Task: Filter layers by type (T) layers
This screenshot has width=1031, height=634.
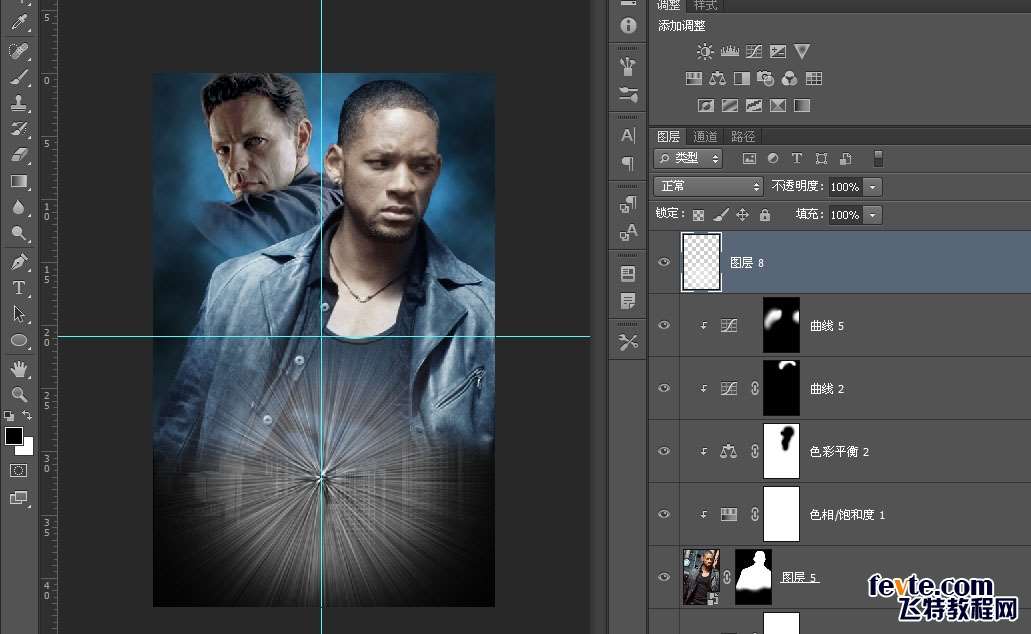Action: [x=797, y=158]
